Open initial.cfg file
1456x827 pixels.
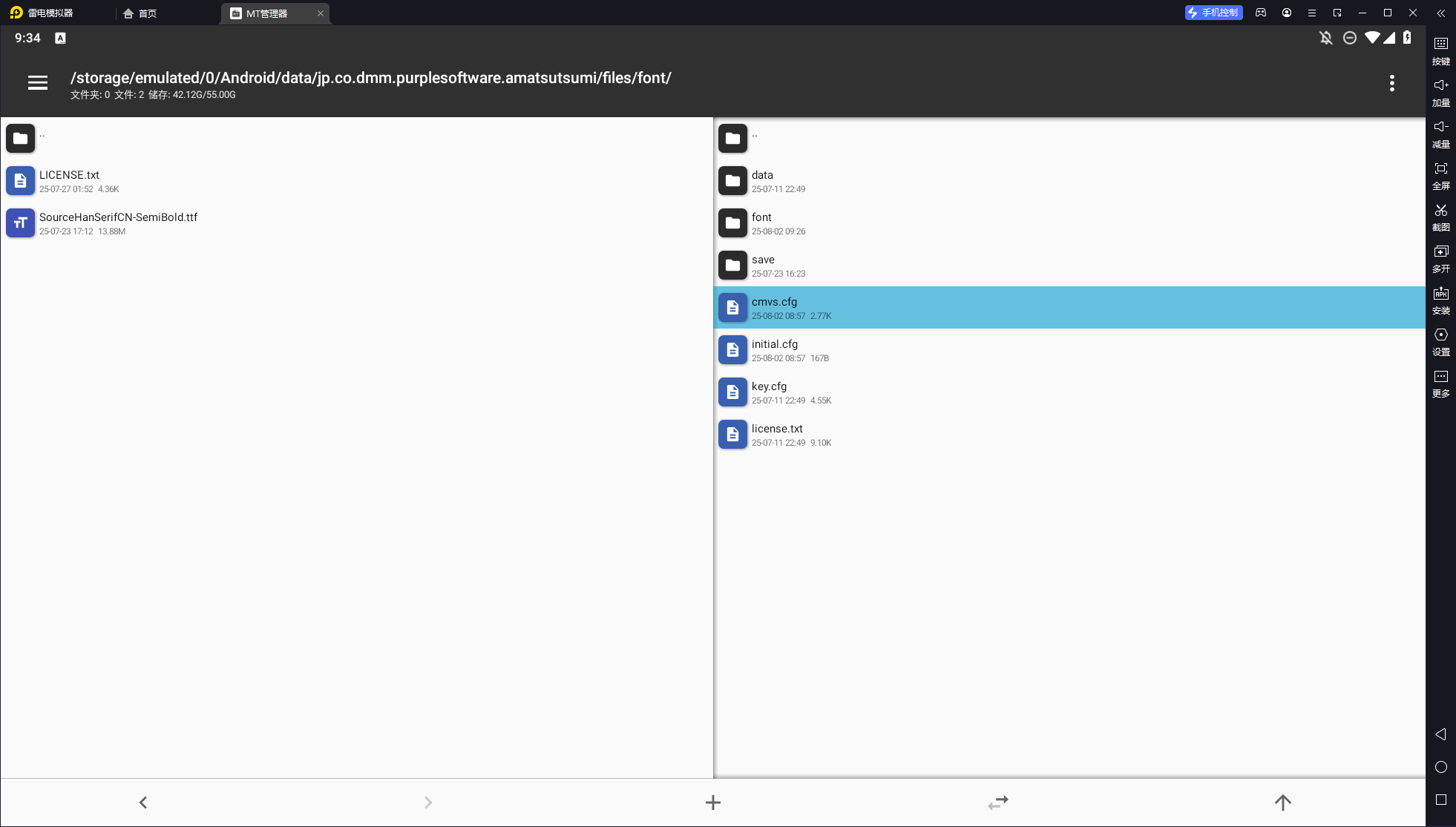774,349
